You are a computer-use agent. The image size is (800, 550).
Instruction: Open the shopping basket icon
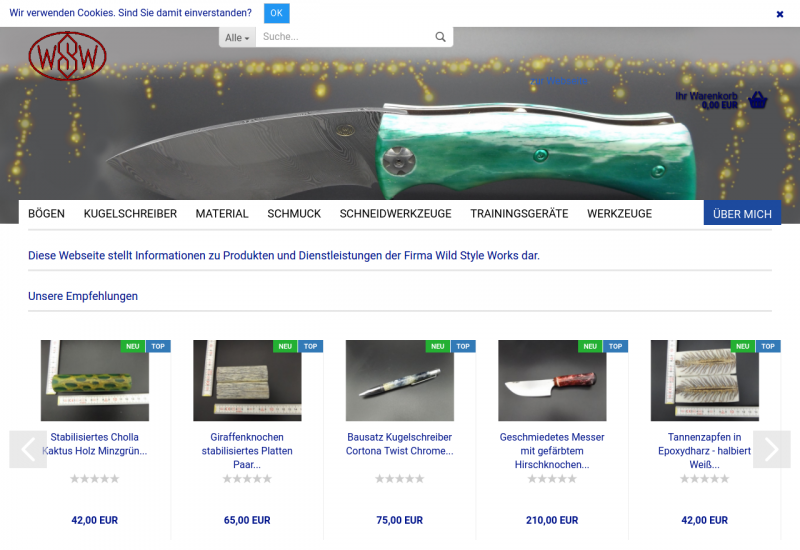click(758, 100)
